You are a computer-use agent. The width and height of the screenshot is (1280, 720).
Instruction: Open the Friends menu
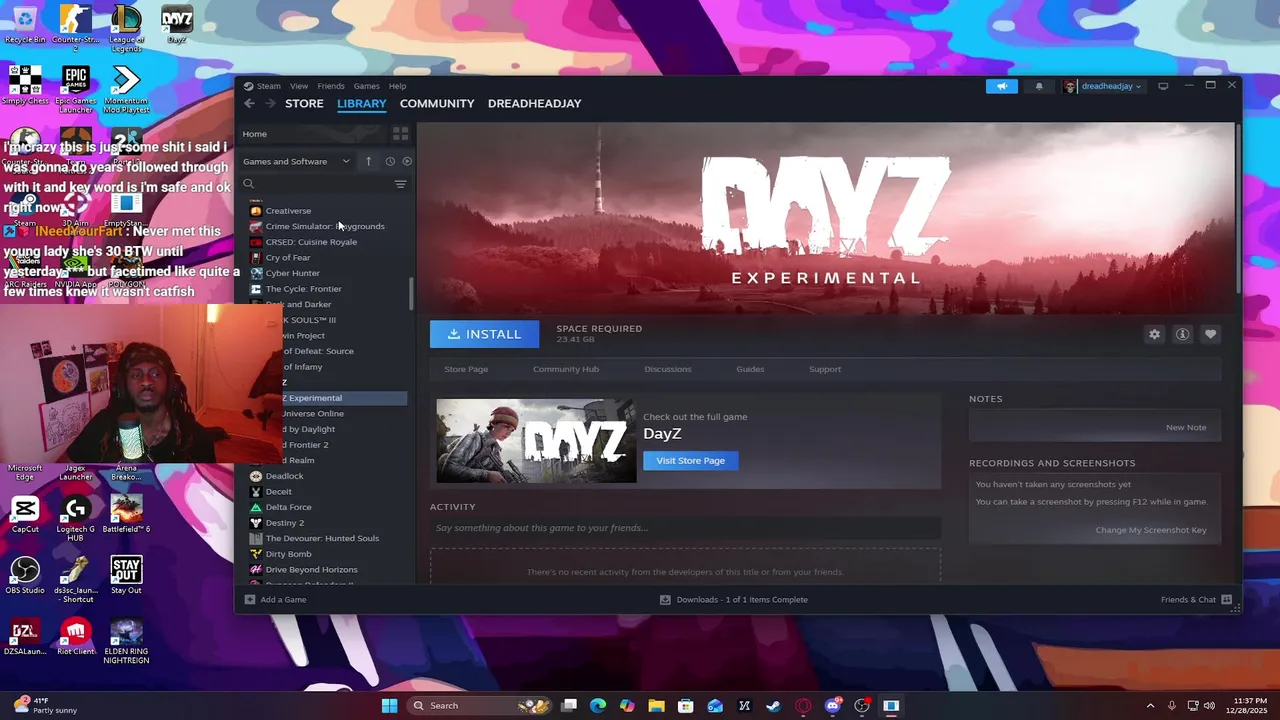(331, 86)
